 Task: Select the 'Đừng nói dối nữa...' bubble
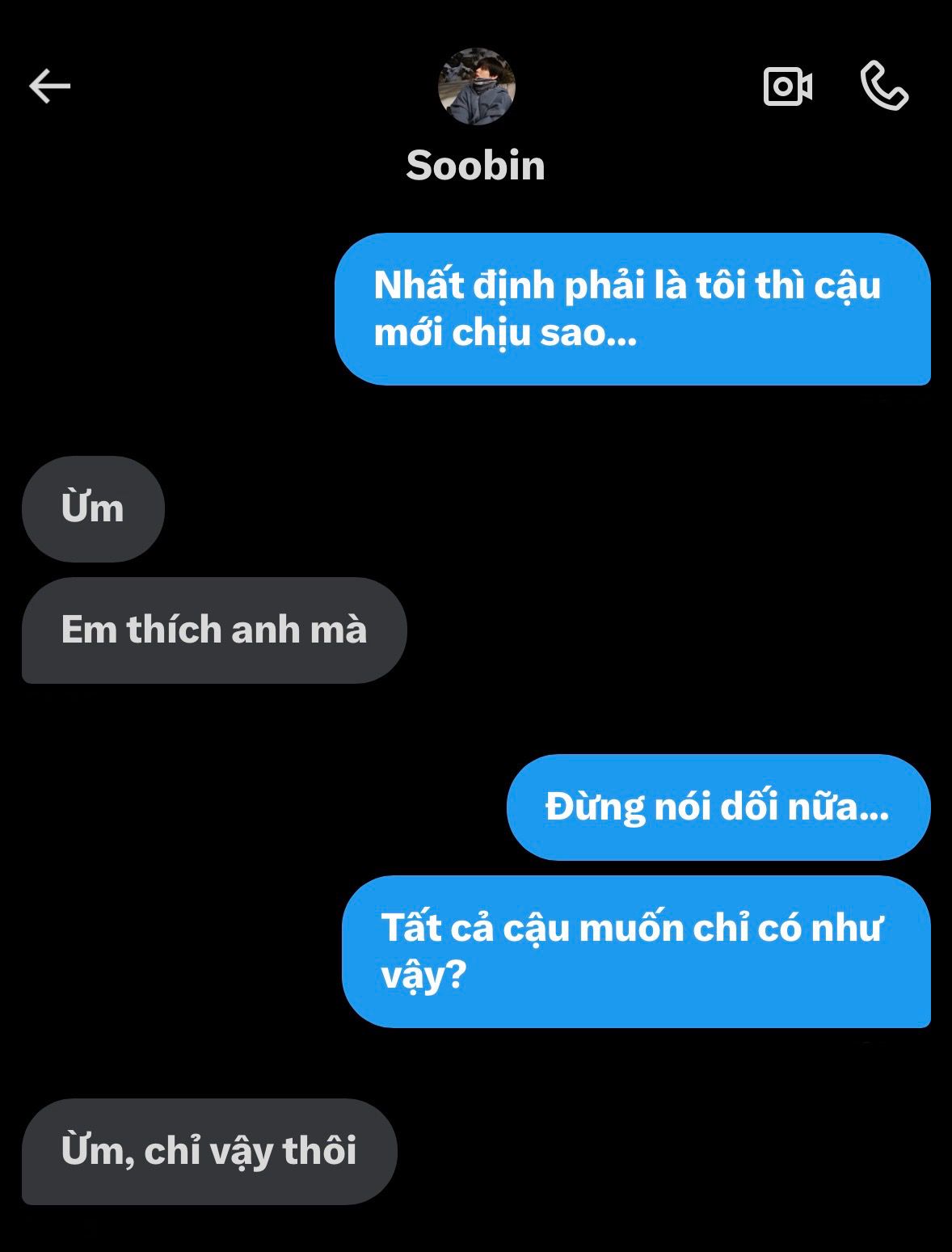pos(718,807)
